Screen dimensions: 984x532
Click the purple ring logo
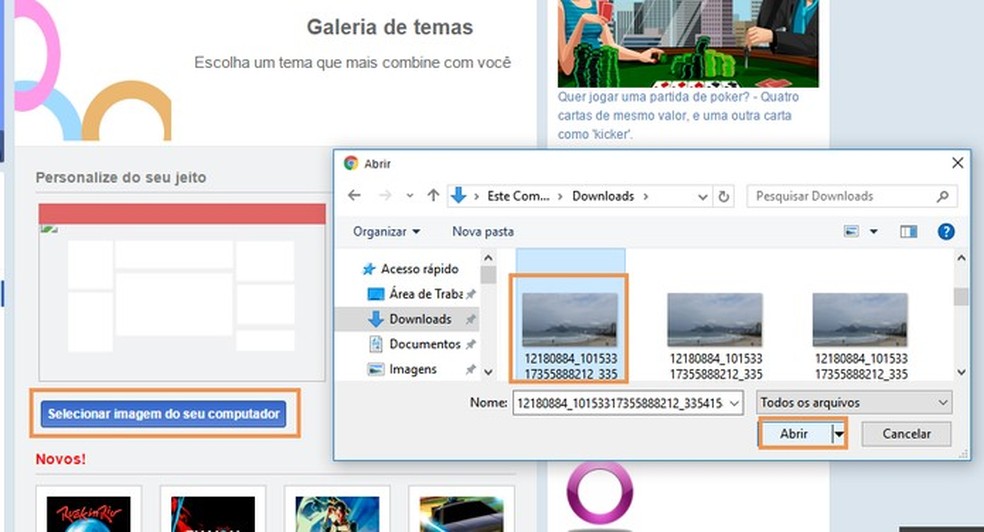point(599,492)
